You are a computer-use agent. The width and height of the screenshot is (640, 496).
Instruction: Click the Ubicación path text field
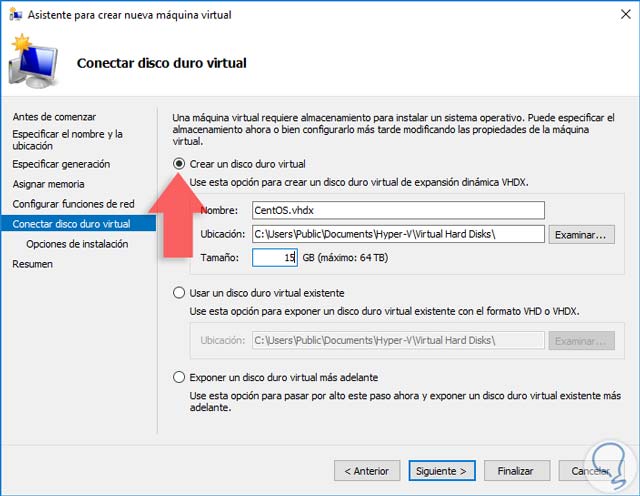(x=397, y=234)
